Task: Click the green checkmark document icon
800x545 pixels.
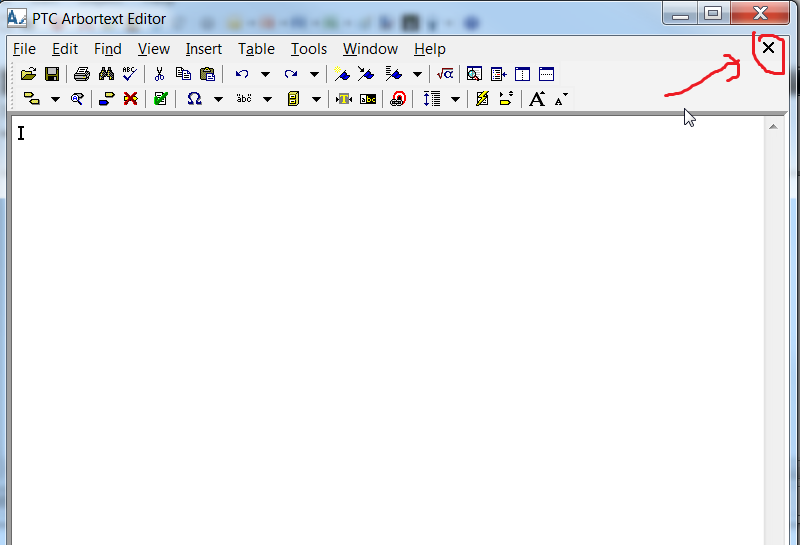Action: [x=161, y=98]
